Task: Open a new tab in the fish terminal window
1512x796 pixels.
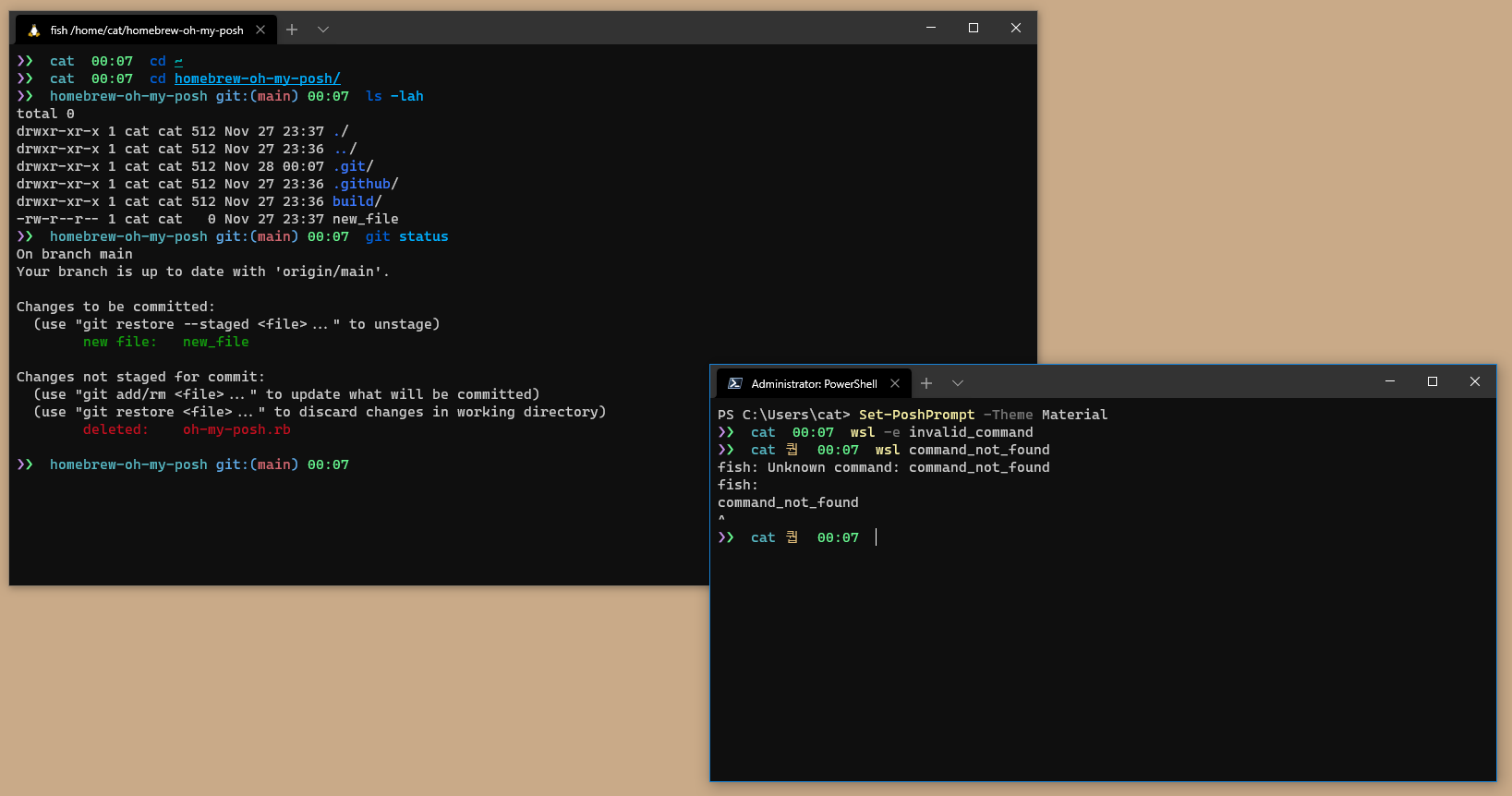Action: tap(292, 30)
